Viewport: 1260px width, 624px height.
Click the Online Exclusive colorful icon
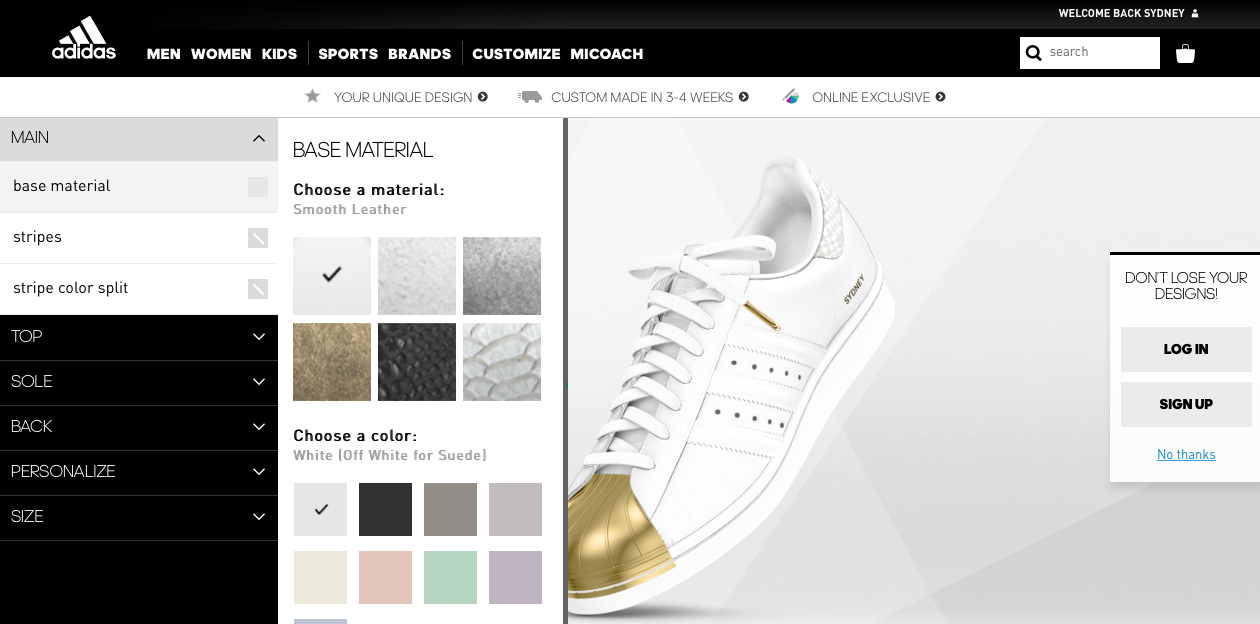pos(791,97)
